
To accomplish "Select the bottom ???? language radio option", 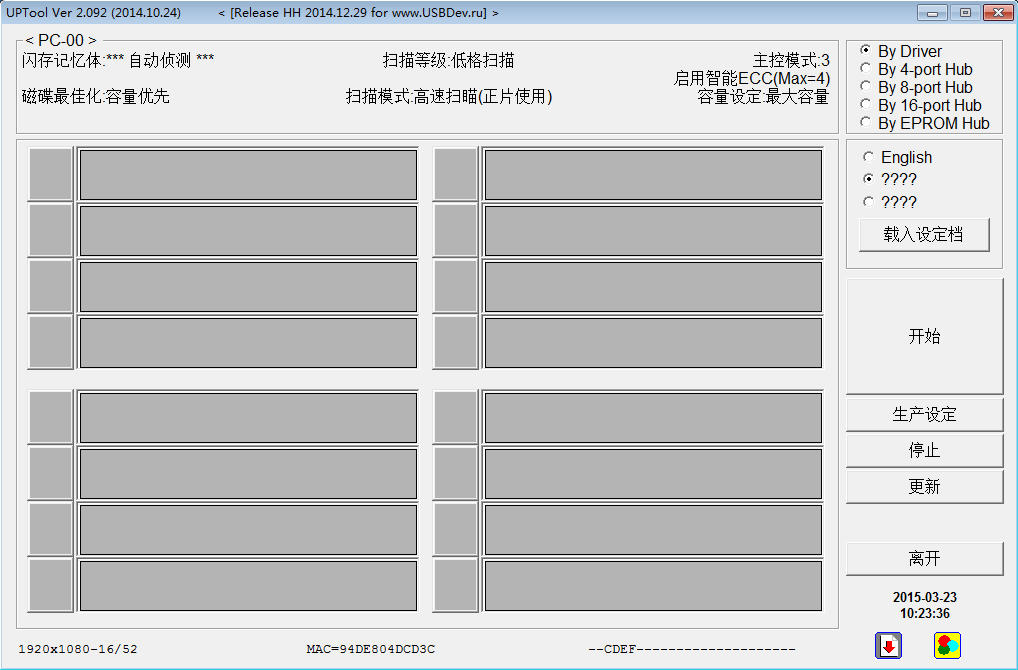I will [x=868, y=201].
